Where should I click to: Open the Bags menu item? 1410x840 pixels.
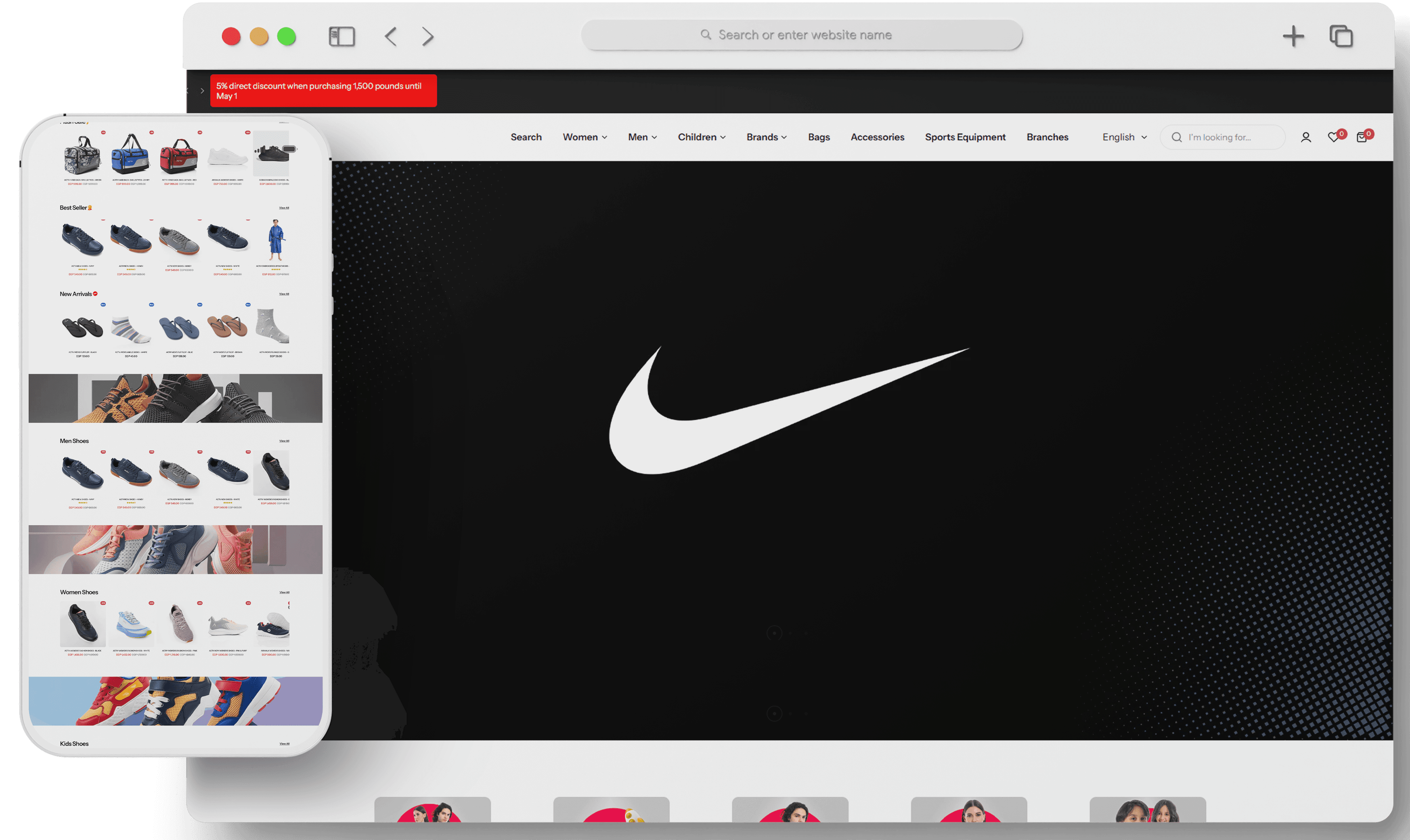coord(819,138)
